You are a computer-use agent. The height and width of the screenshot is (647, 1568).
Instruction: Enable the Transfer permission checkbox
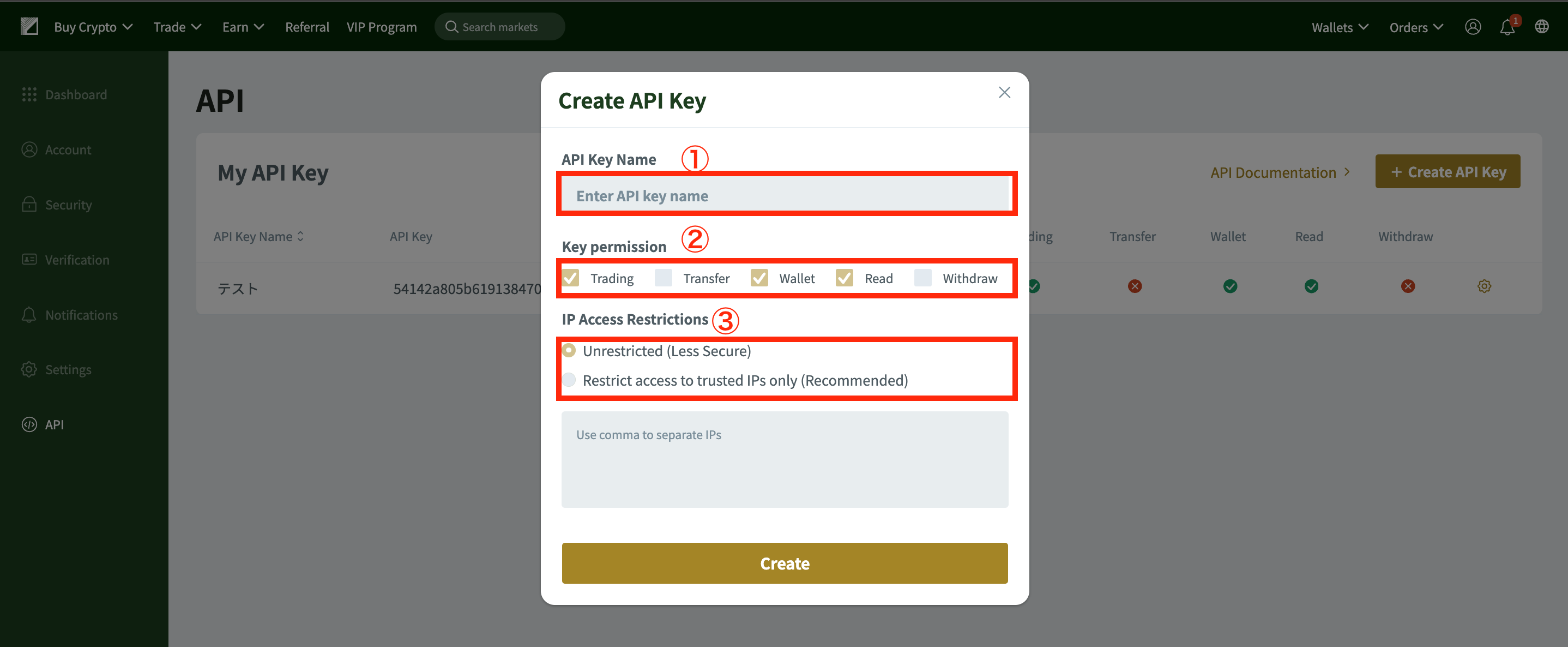(664, 278)
